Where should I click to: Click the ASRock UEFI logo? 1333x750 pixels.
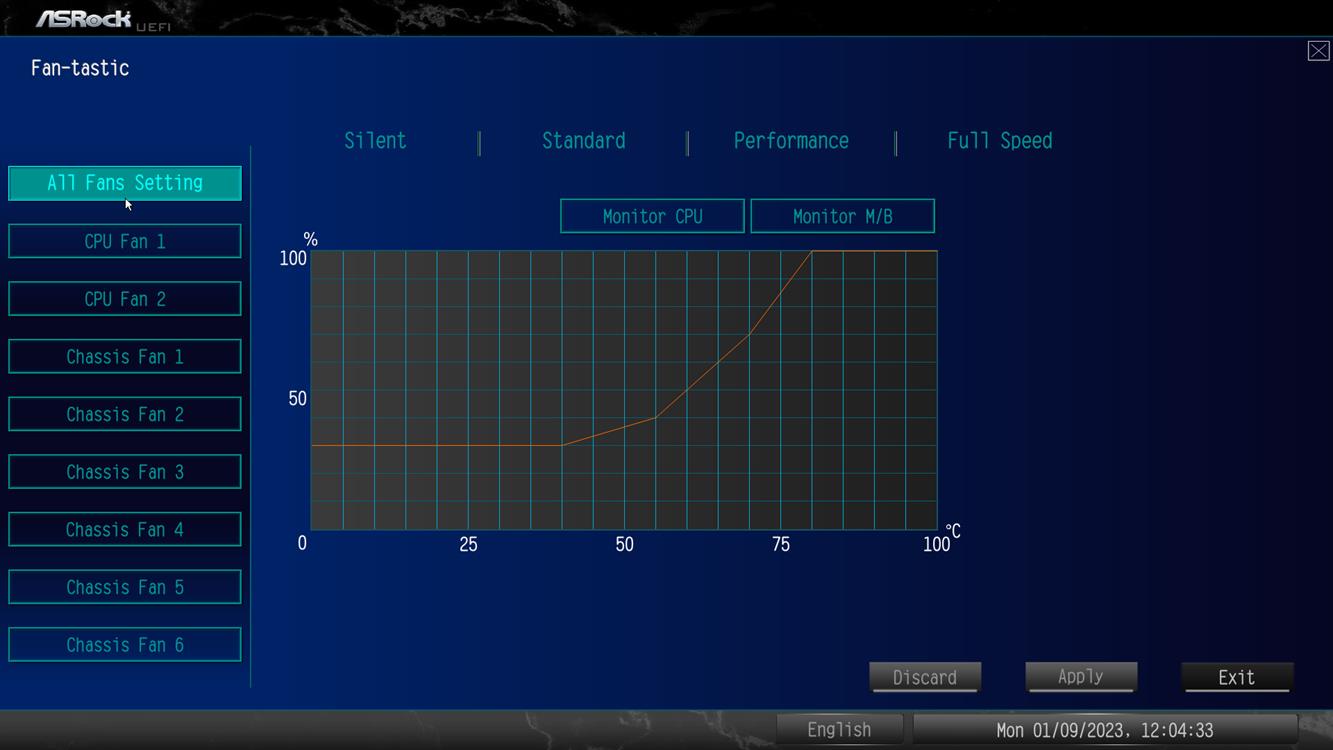click(x=104, y=19)
